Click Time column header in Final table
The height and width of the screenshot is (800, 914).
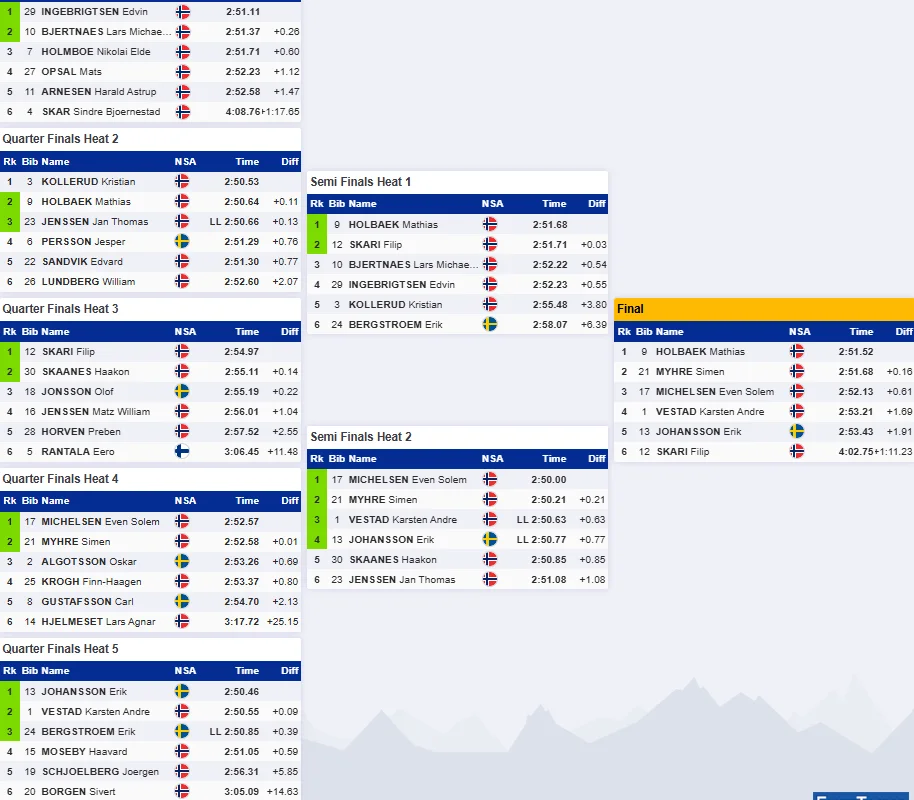pos(861,331)
